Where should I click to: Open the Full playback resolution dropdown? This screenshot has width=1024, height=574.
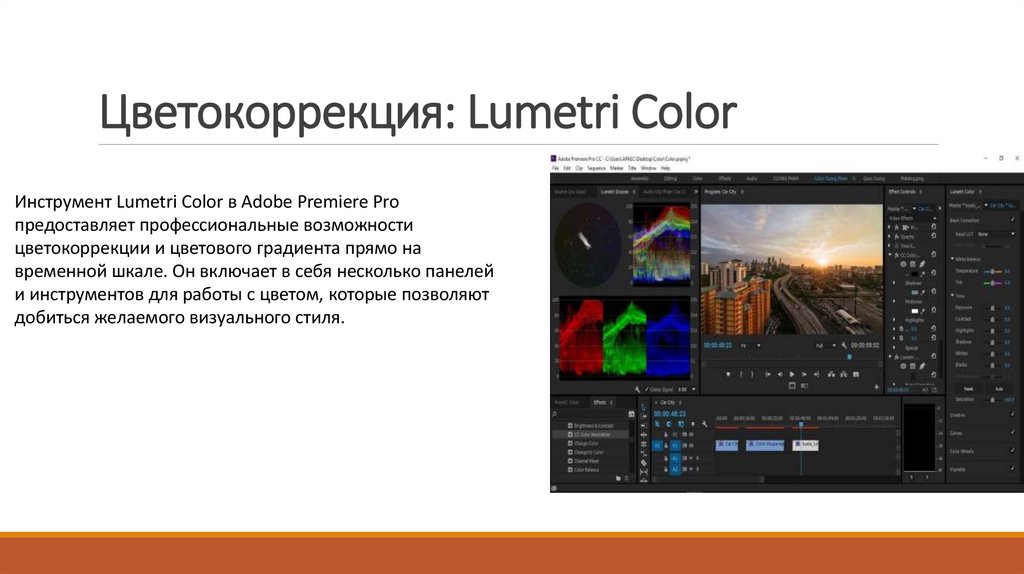click(x=826, y=345)
